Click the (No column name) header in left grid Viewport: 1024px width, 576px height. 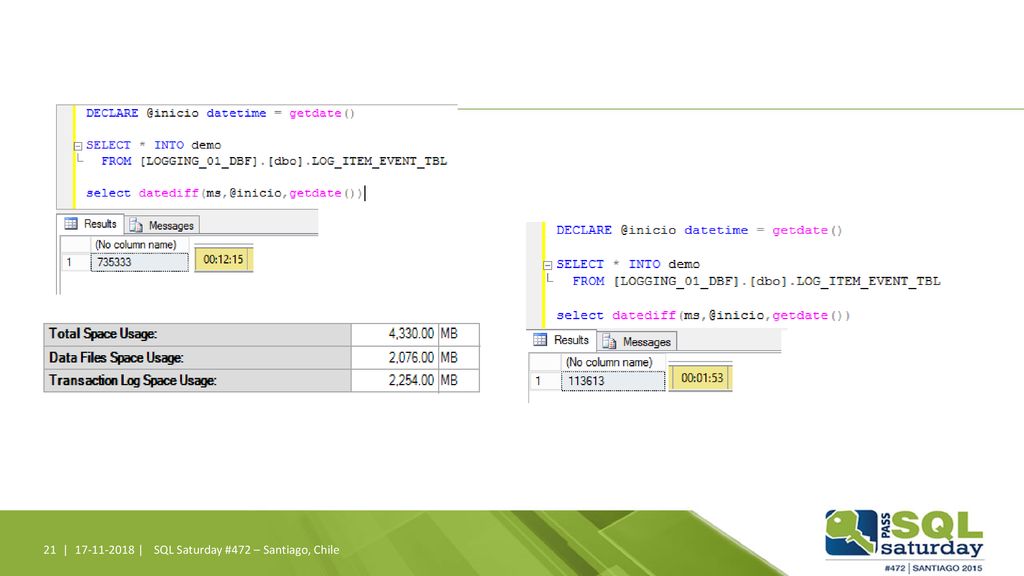[135, 244]
